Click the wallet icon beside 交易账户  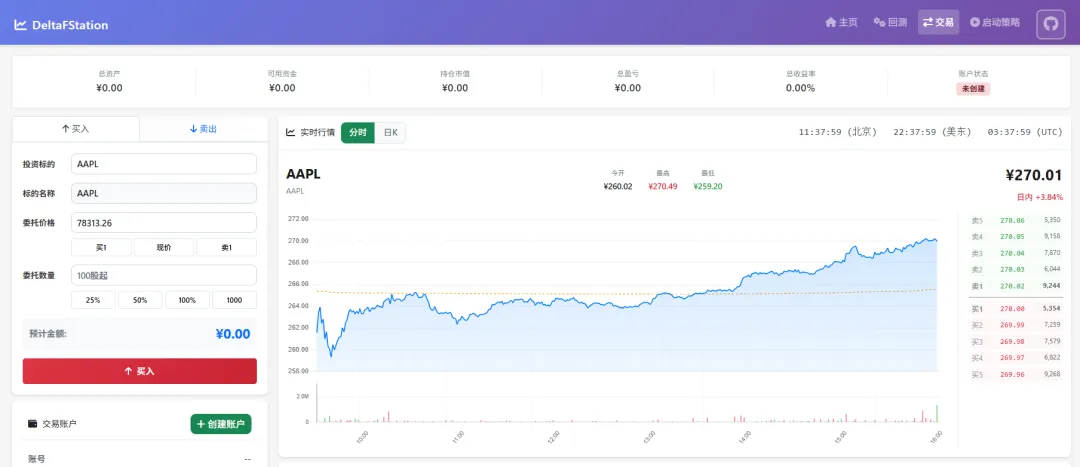32,424
